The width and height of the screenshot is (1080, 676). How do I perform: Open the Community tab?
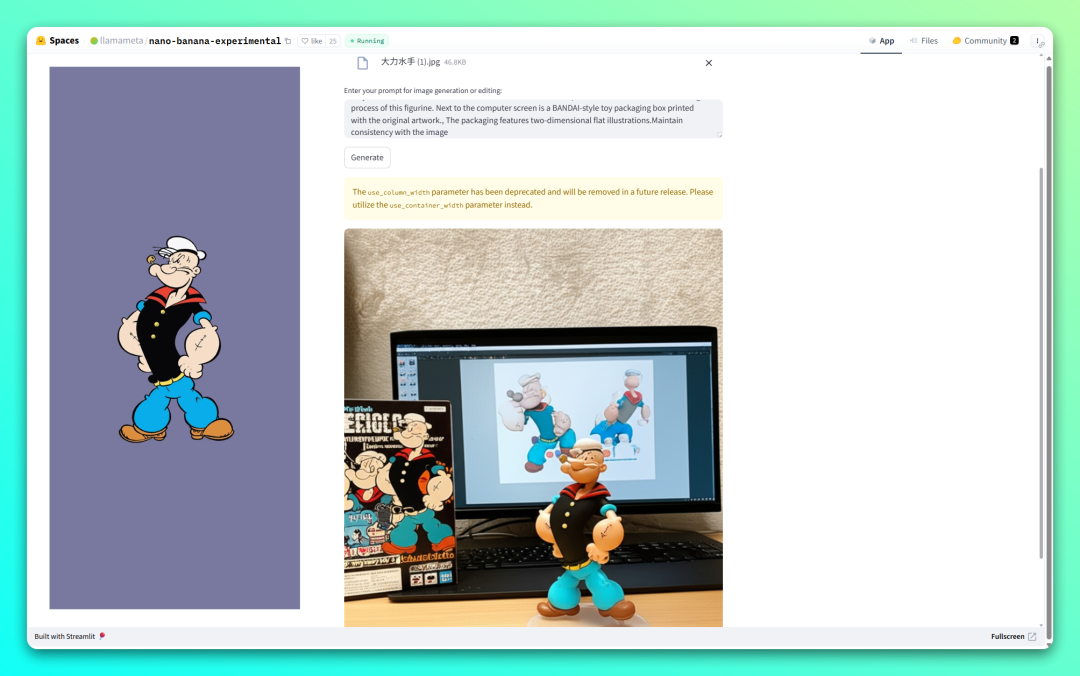pyautogui.click(x=984, y=41)
